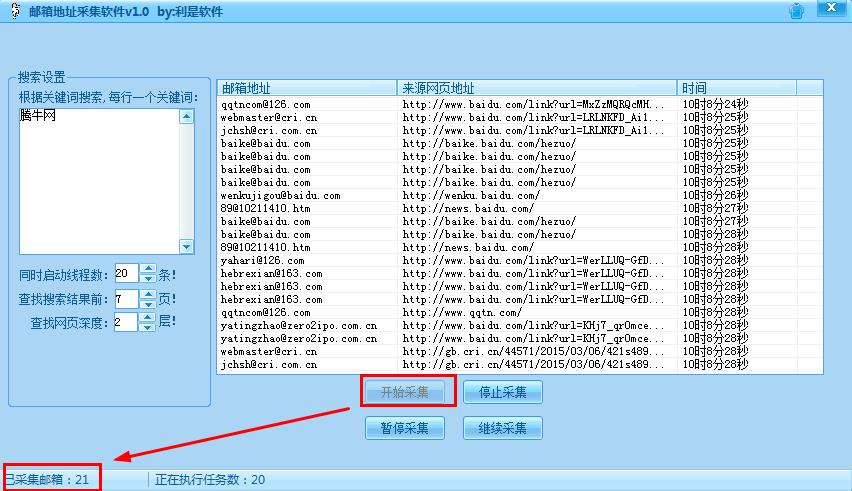Sort by the 邮箱地址 column header

[x=307, y=88]
